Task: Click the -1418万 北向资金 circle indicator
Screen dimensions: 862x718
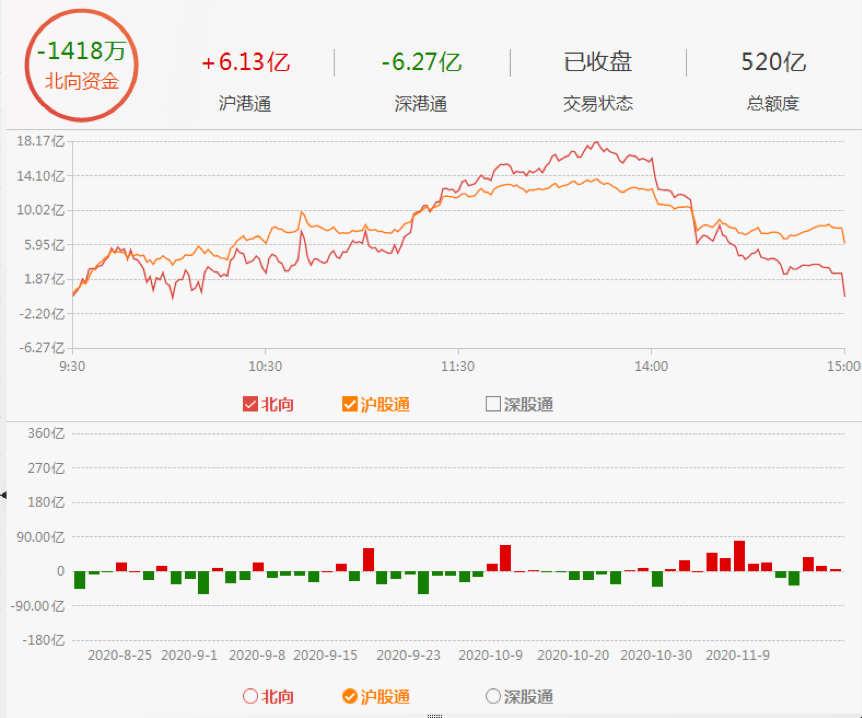Action: [x=81, y=65]
